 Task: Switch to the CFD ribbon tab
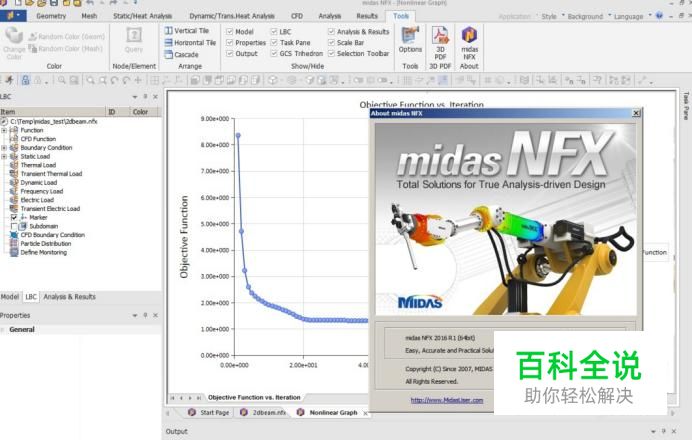tap(297, 16)
